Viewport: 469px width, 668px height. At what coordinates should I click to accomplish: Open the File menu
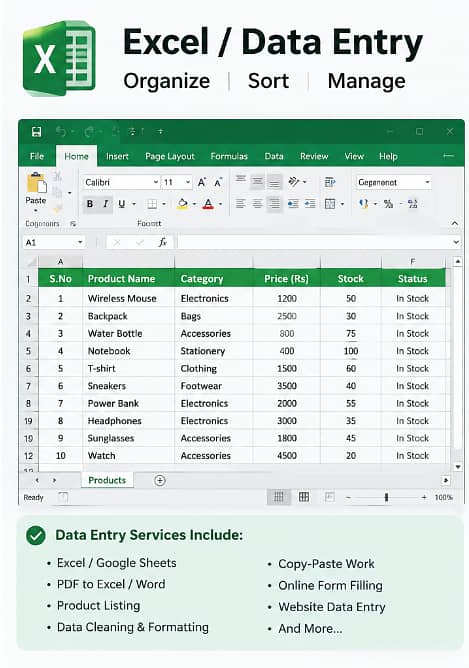(37, 156)
